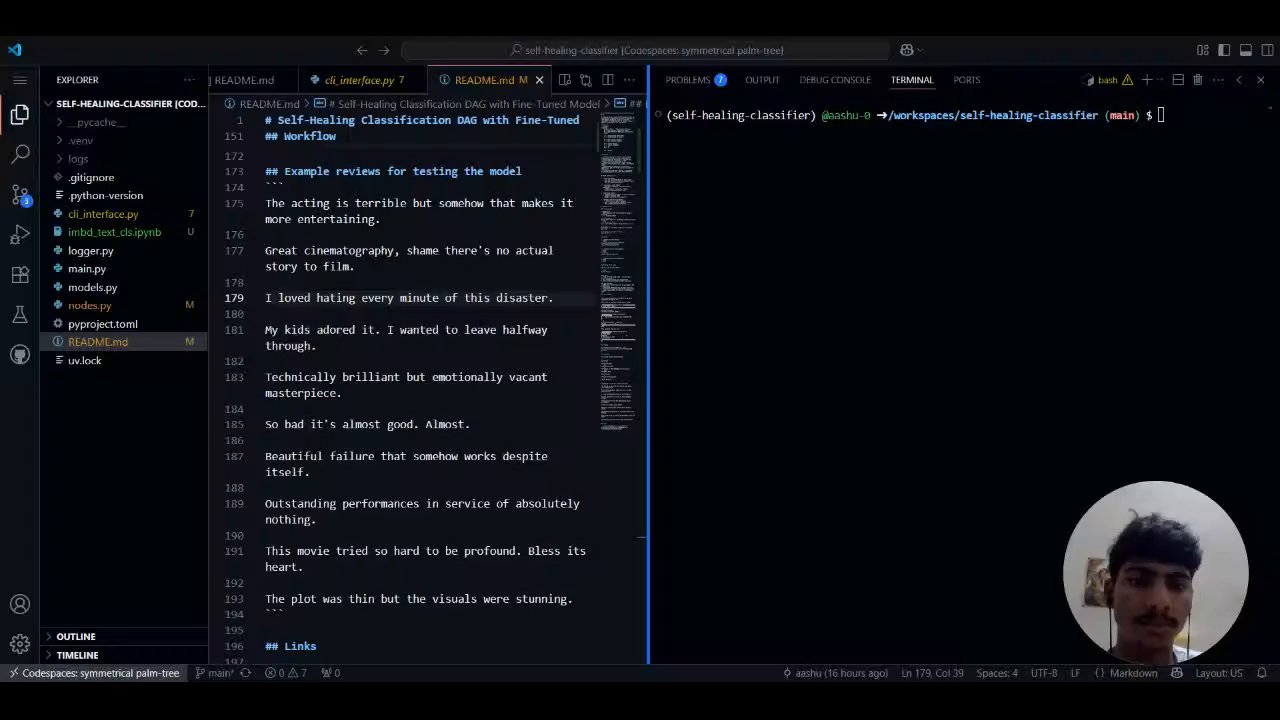Switch to the Output tab
The height and width of the screenshot is (720, 1280).
point(762,80)
